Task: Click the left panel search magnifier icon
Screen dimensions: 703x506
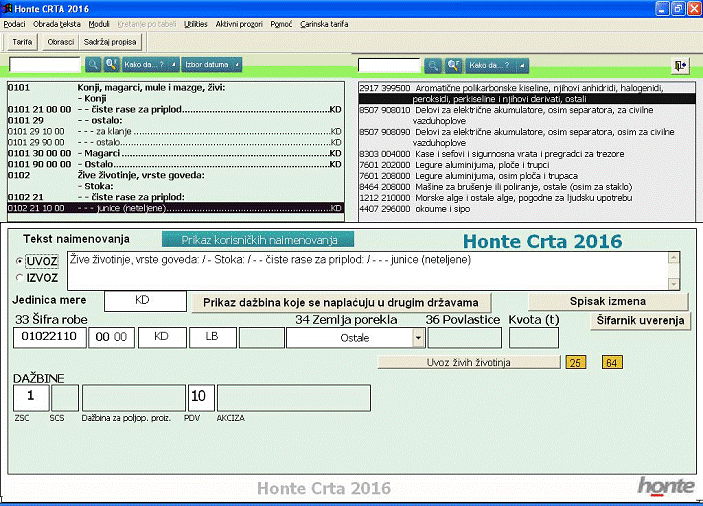Action: tap(93, 65)
